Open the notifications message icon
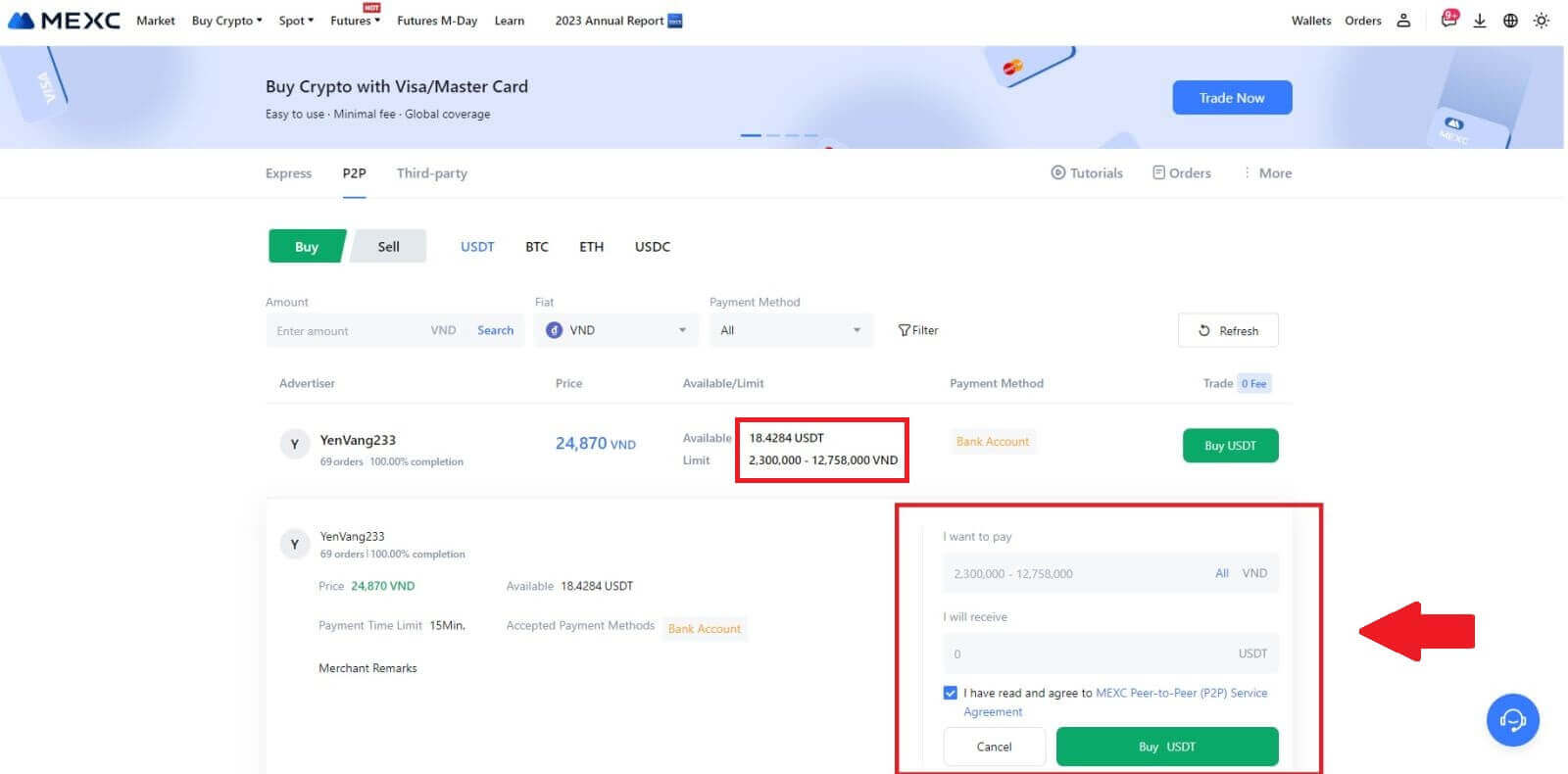 click(1448, 21)
